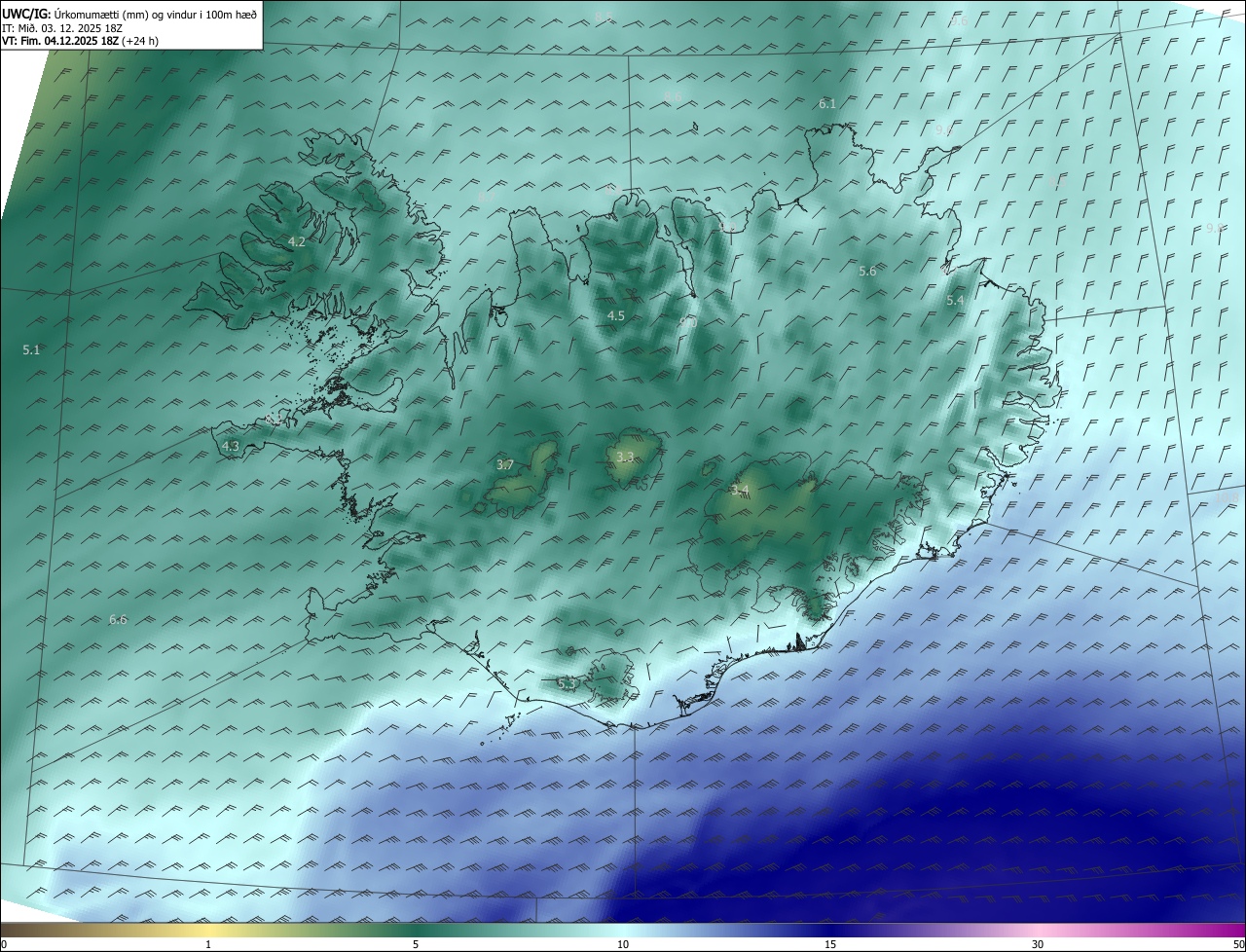Click the 3.4 value label
This screenshot has width=1246, height=952.
[x=740, y=490]
